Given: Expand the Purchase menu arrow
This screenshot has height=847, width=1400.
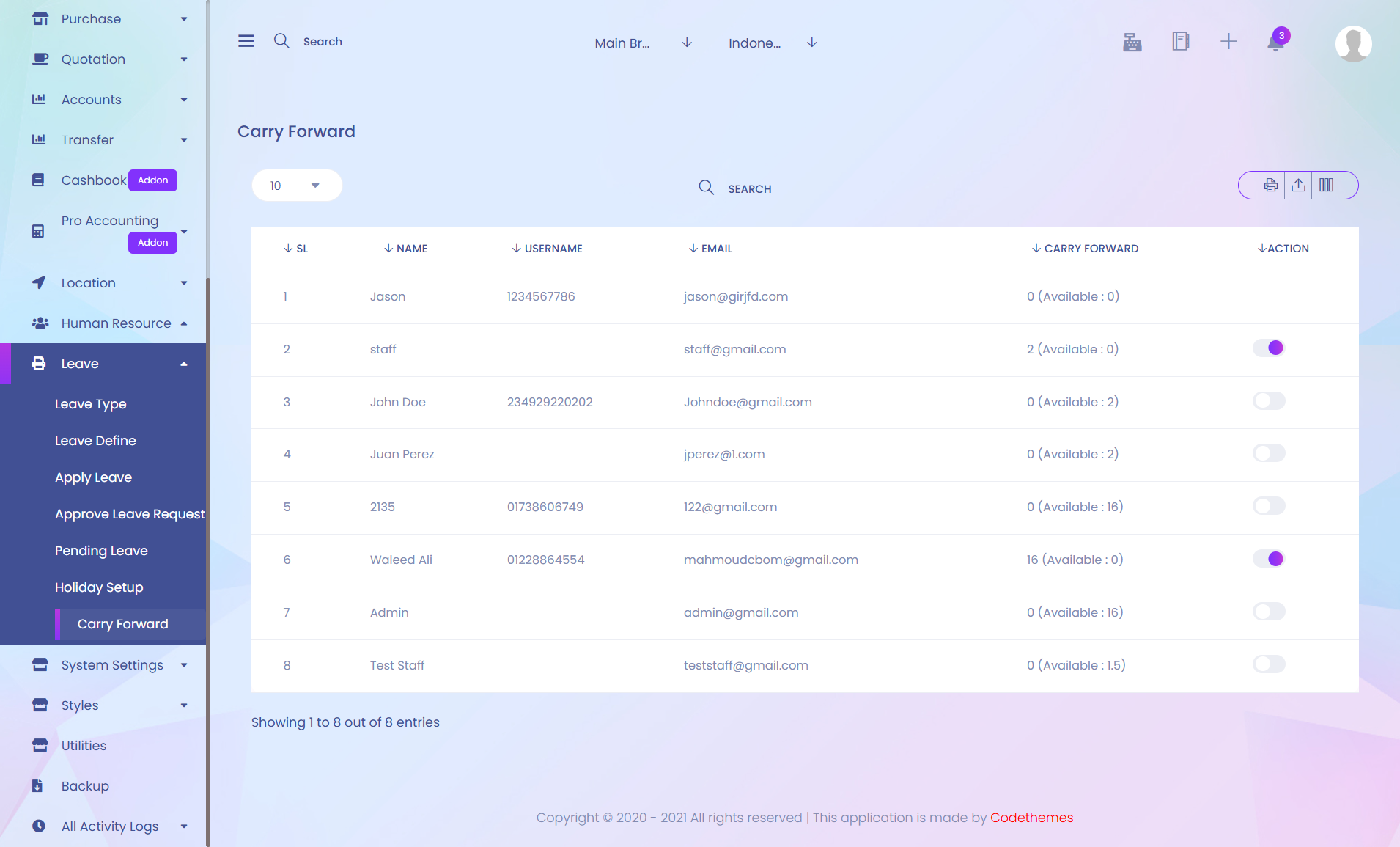Looking at the screenshot, I should click(184, 19).
